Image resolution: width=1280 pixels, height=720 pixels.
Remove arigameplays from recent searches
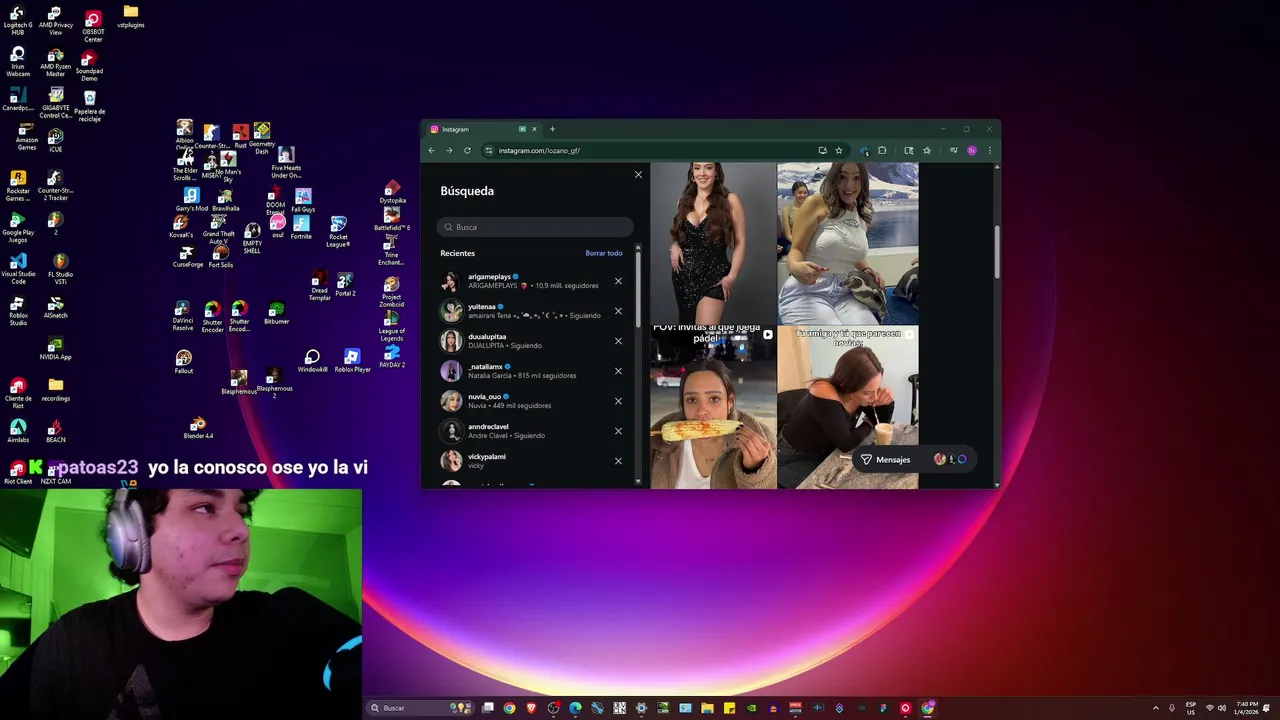pyautogui.click(x=618, y=281)
